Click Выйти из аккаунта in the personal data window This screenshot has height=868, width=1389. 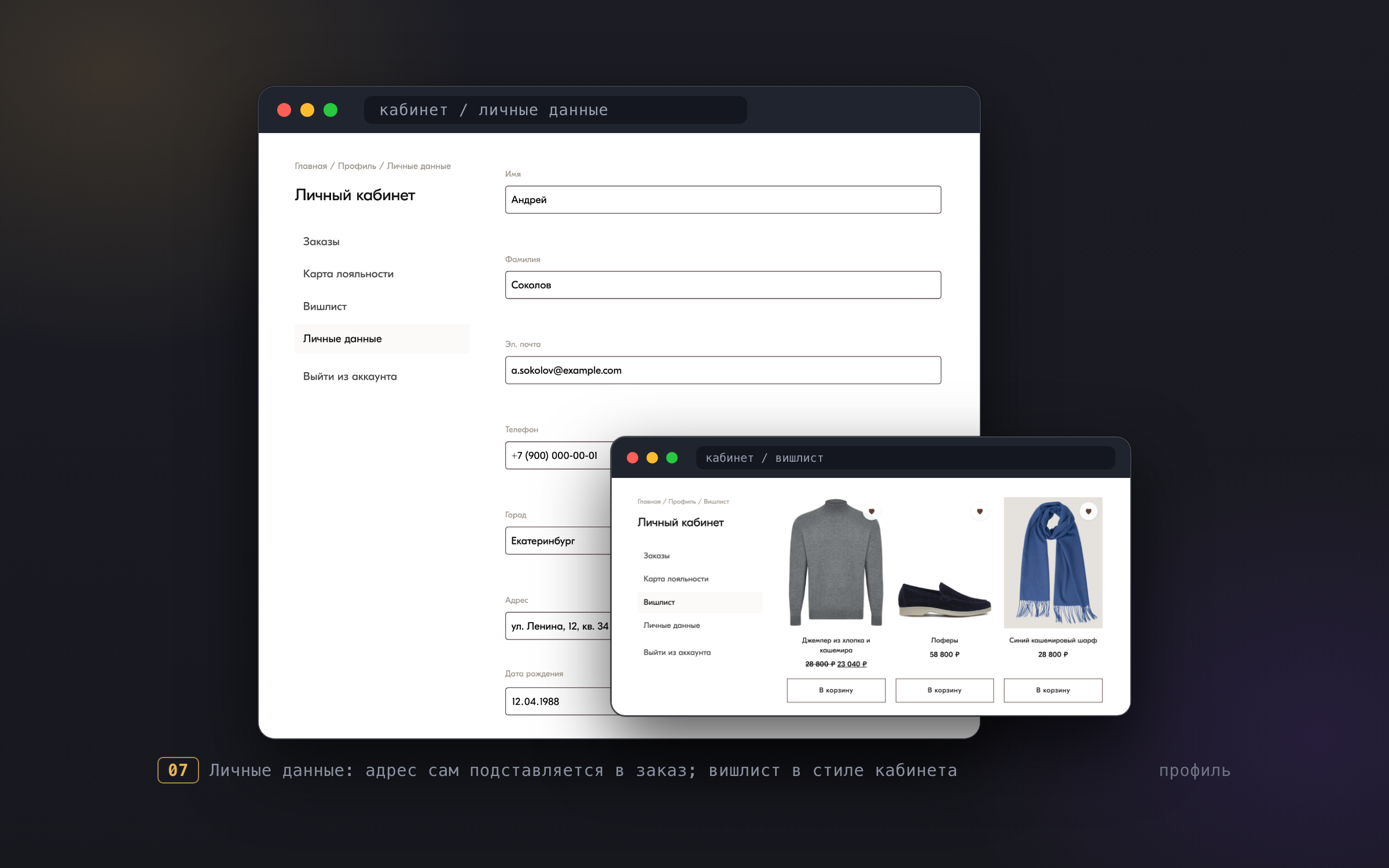coord(350,377)
